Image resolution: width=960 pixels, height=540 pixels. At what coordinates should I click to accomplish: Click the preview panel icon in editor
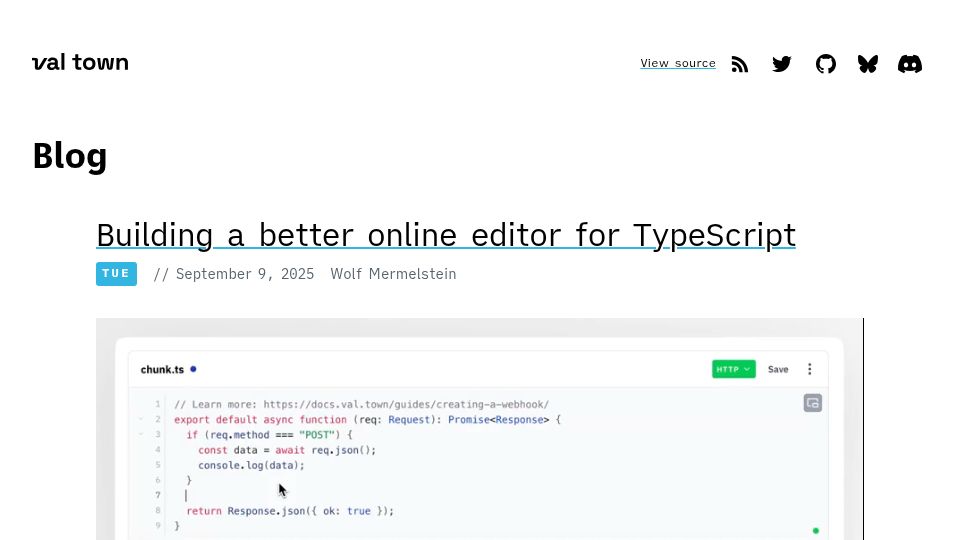point(812,403)
